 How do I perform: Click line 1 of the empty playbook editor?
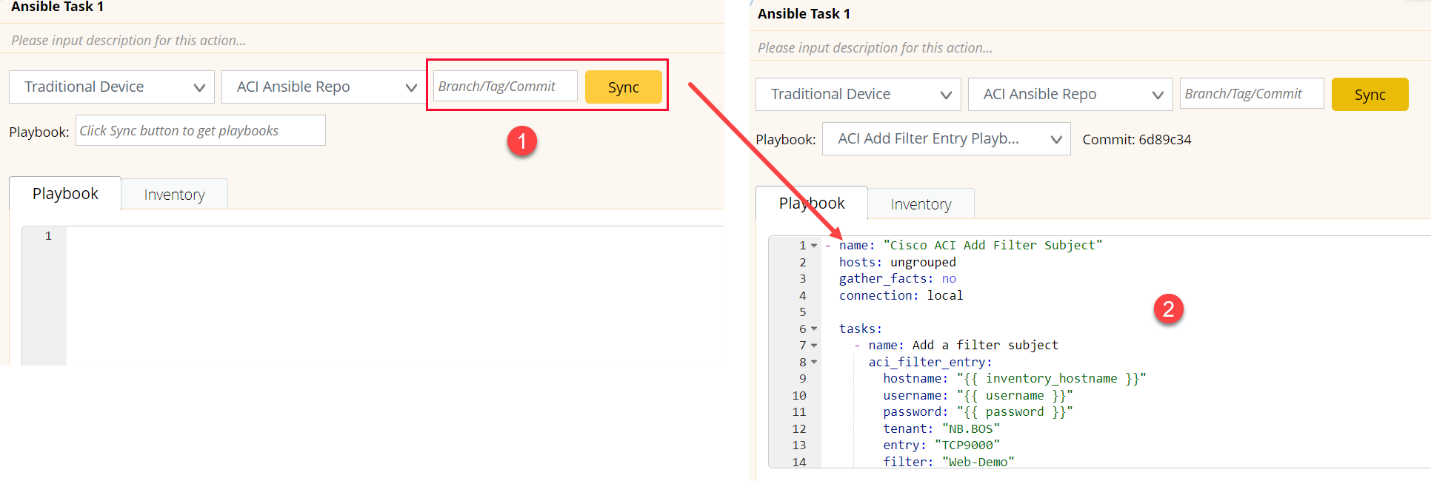390,236
